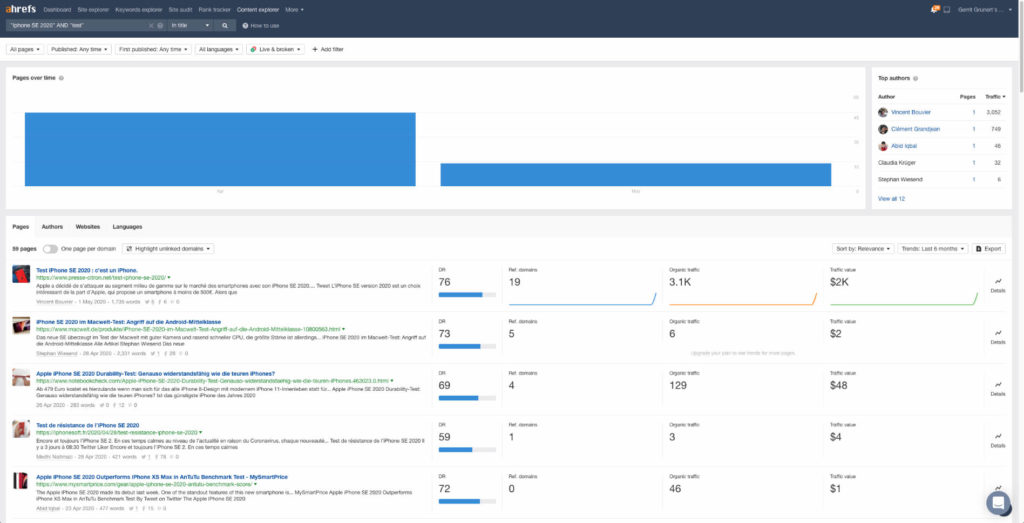
Task: Toggle One page per domain switch
Action: pyautogui.click(x=50, y=249)
